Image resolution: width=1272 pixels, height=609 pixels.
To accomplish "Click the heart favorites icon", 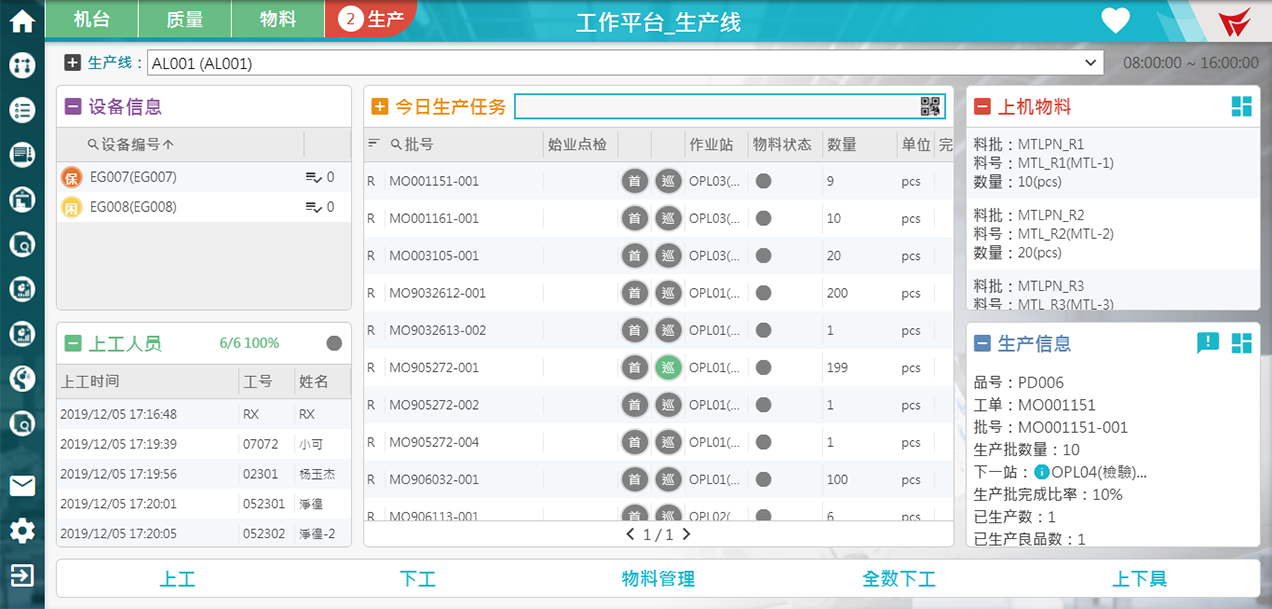I will (1115, 21).
